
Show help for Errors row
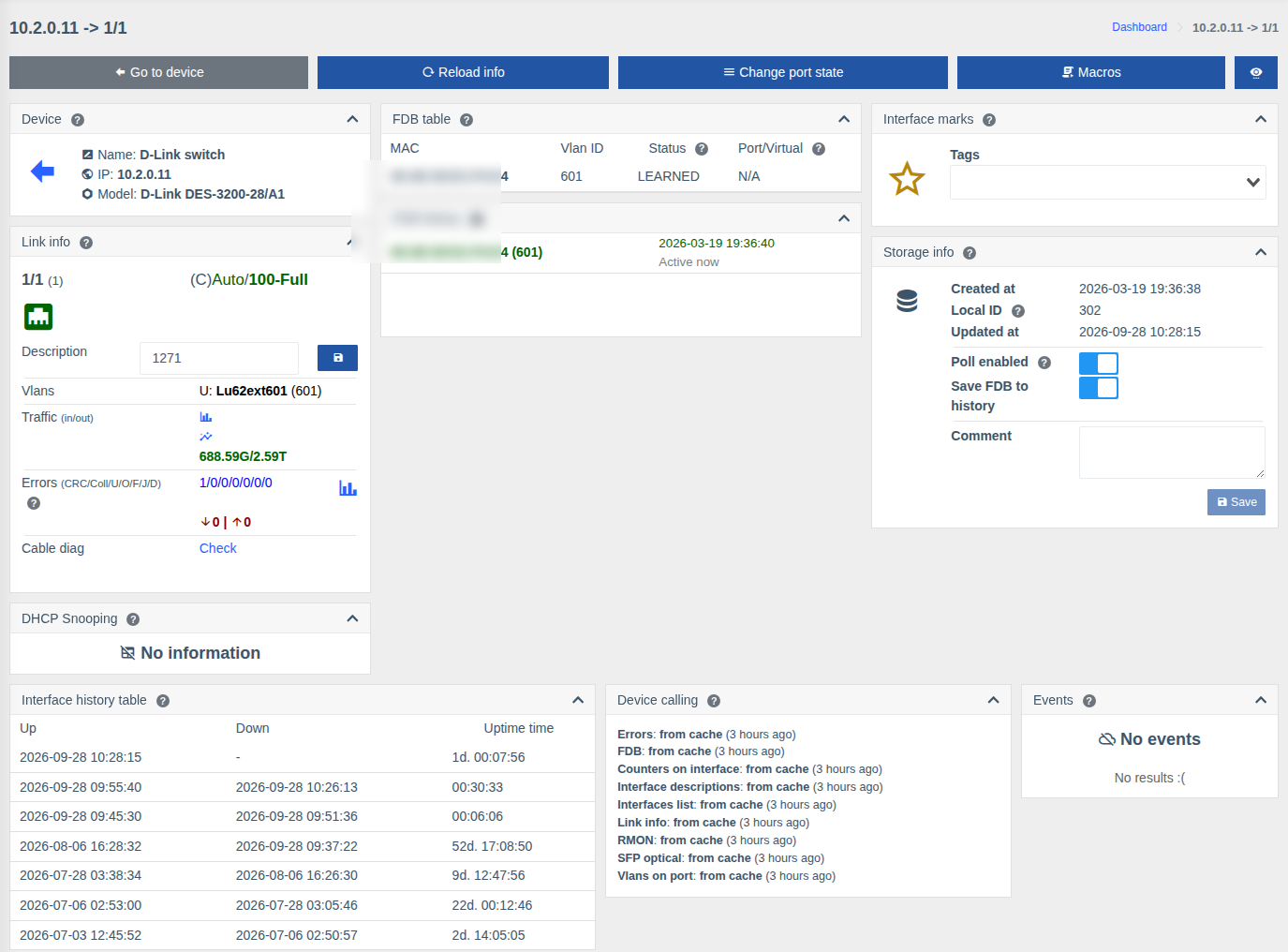34,503
